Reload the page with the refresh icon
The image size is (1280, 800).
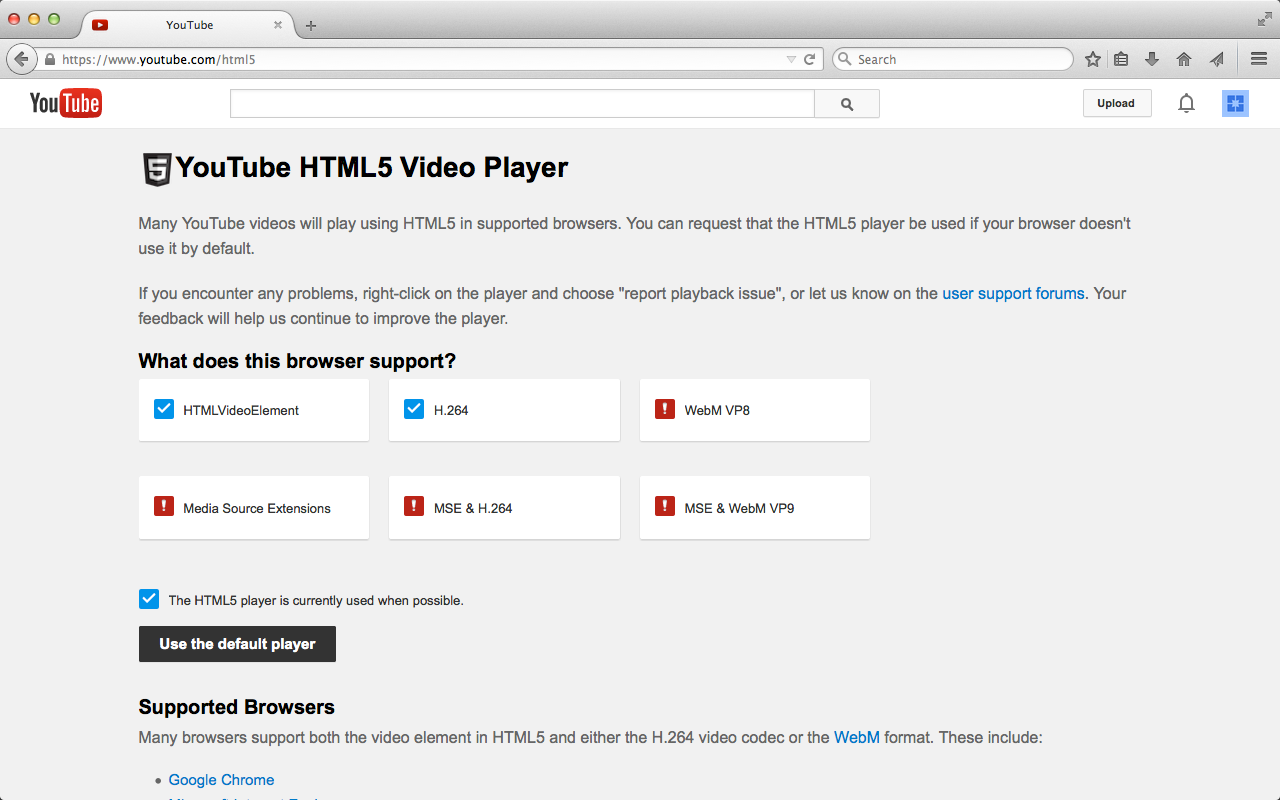[810, 59]
